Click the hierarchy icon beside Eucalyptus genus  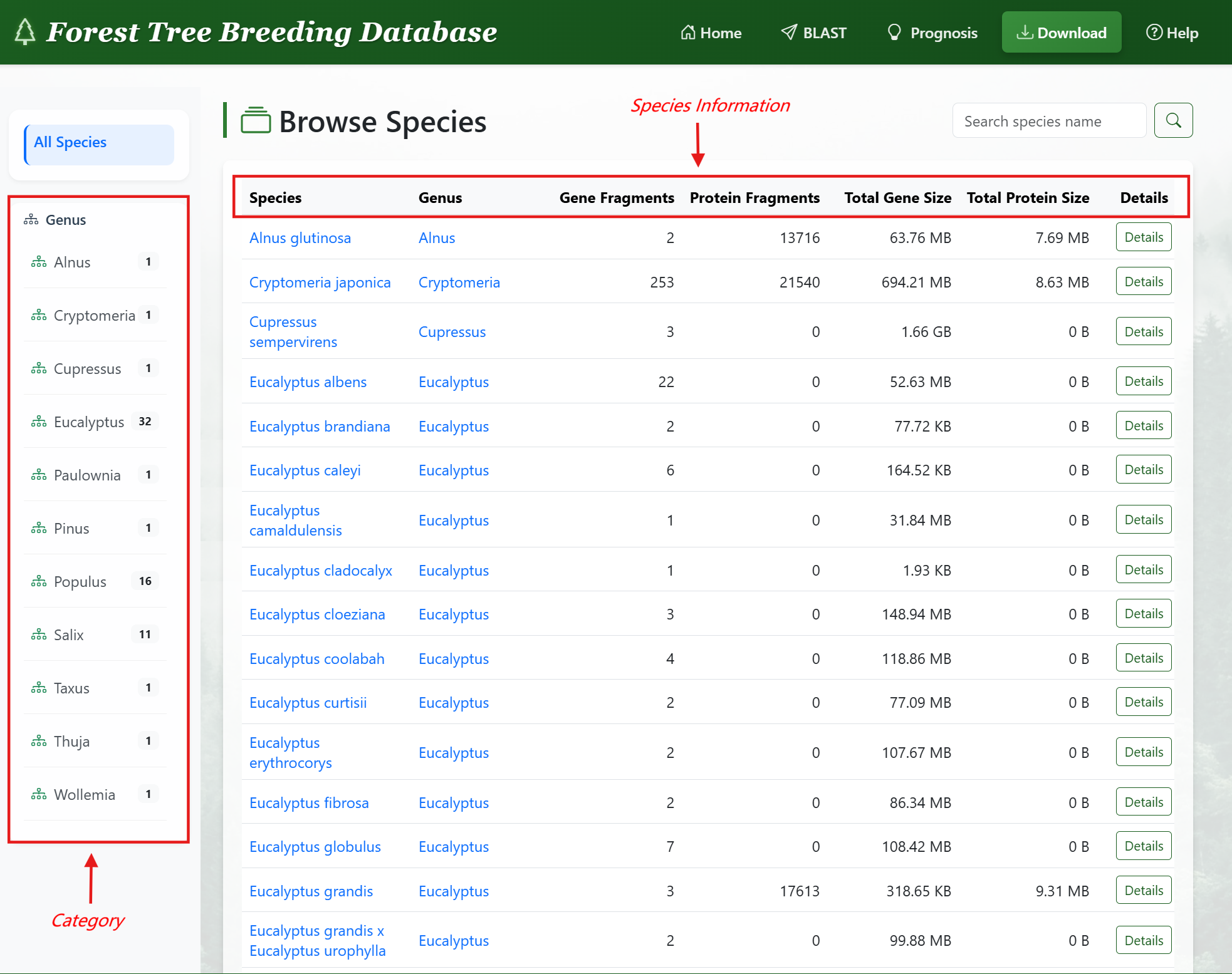tap(39, 422)
